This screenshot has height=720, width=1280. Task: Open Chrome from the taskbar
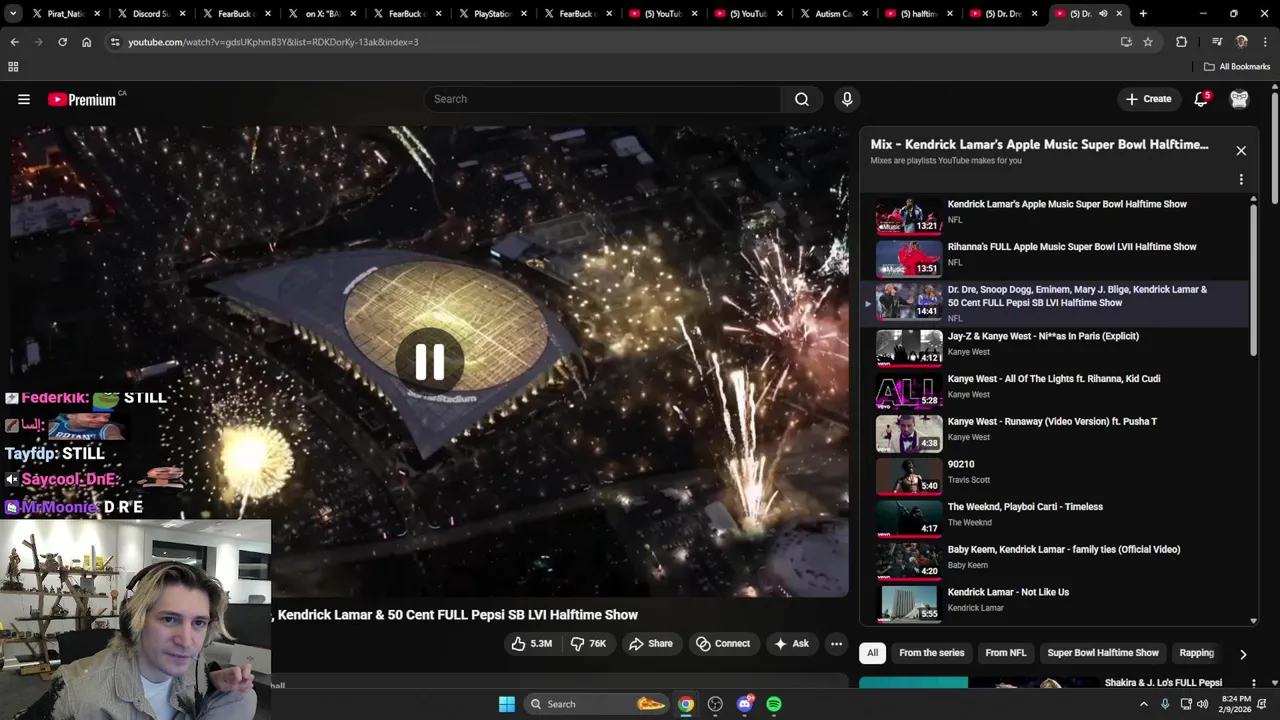tap(686, 704)
